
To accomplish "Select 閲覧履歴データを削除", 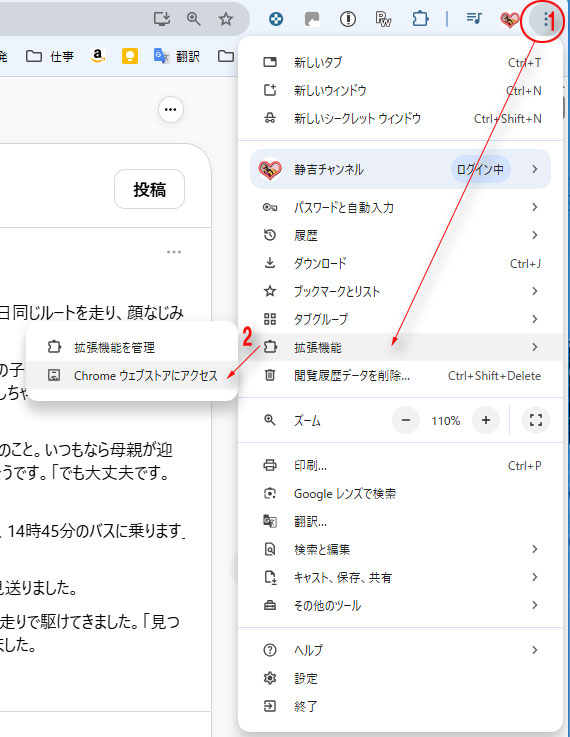I will point(400,376).
